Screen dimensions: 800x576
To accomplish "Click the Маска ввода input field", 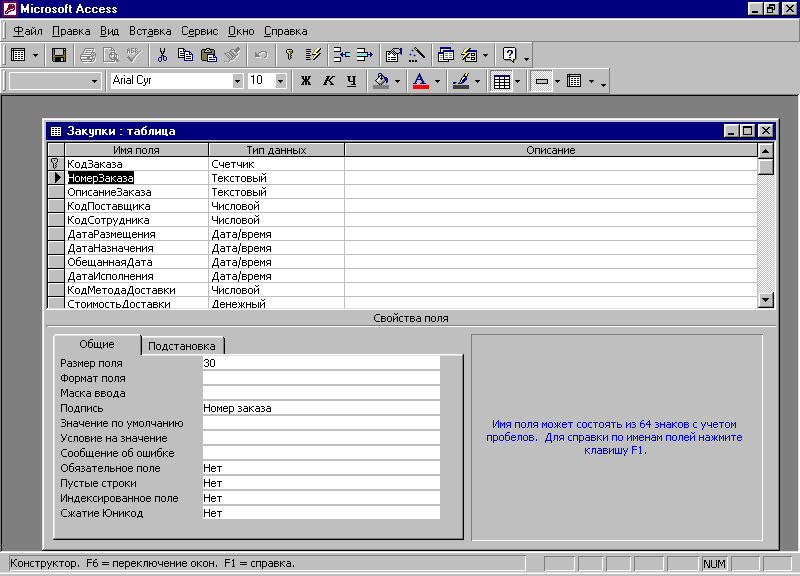I will point(321,393).
